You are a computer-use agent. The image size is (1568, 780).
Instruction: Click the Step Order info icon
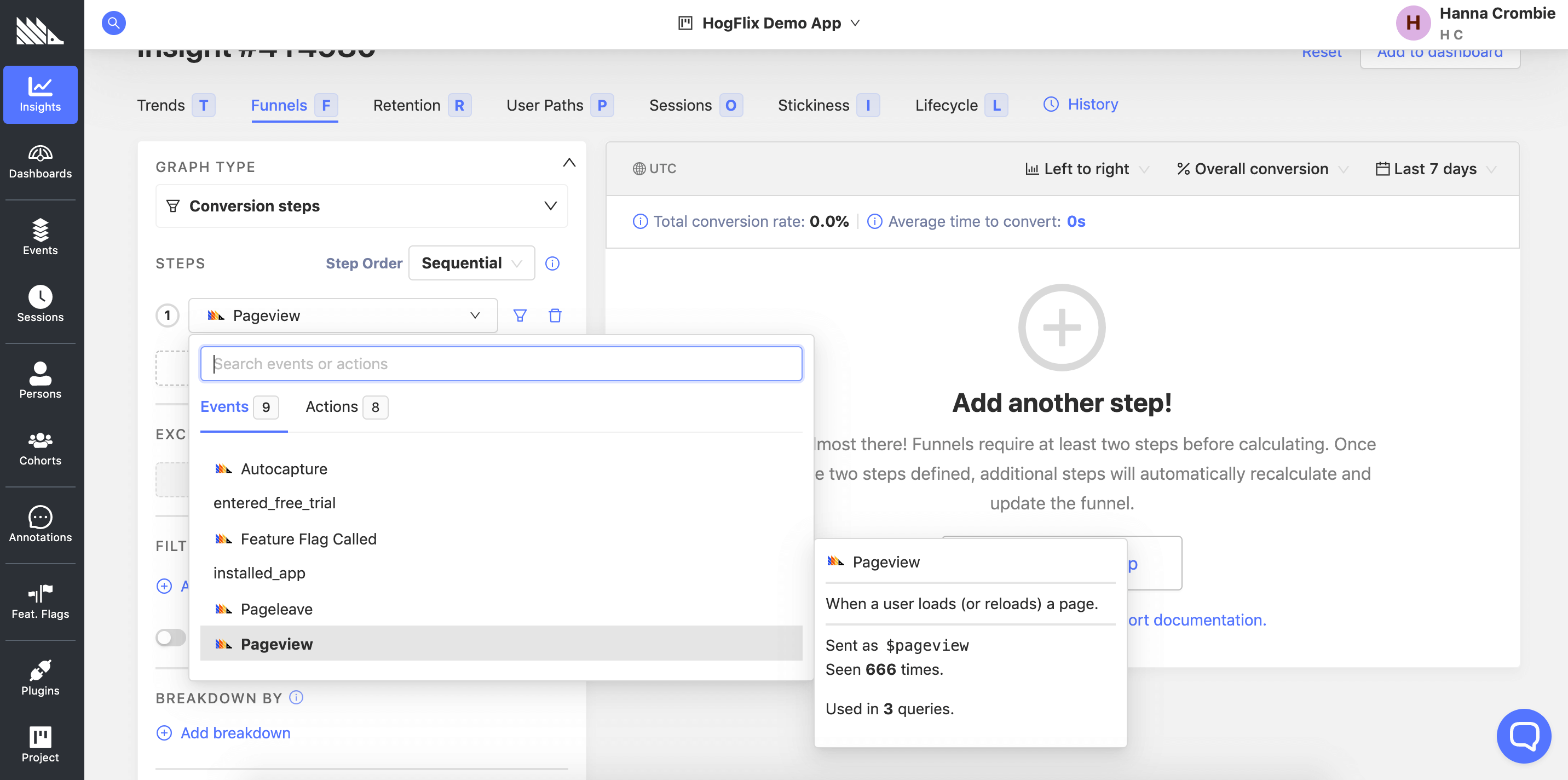(x=551, y=263)
